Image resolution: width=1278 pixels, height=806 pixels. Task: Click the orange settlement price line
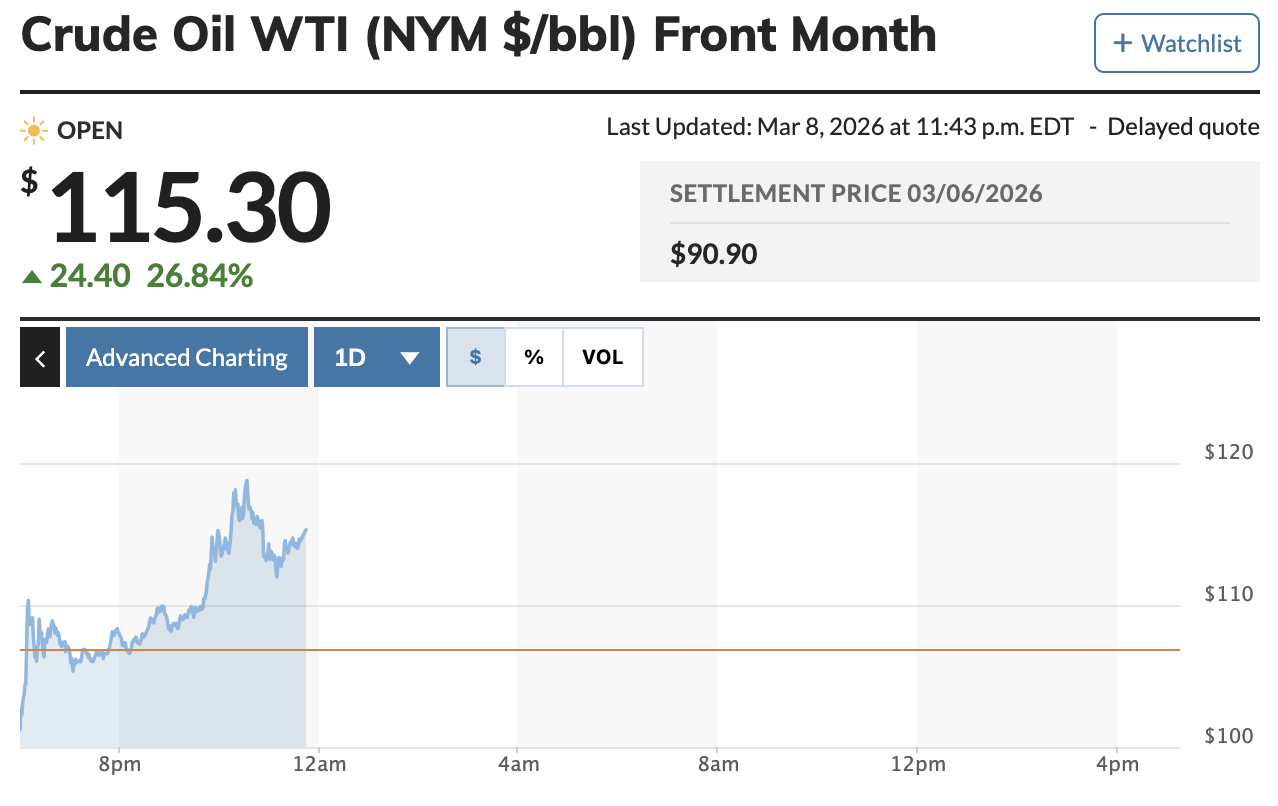pyautogui.click(x=700, y=648)
